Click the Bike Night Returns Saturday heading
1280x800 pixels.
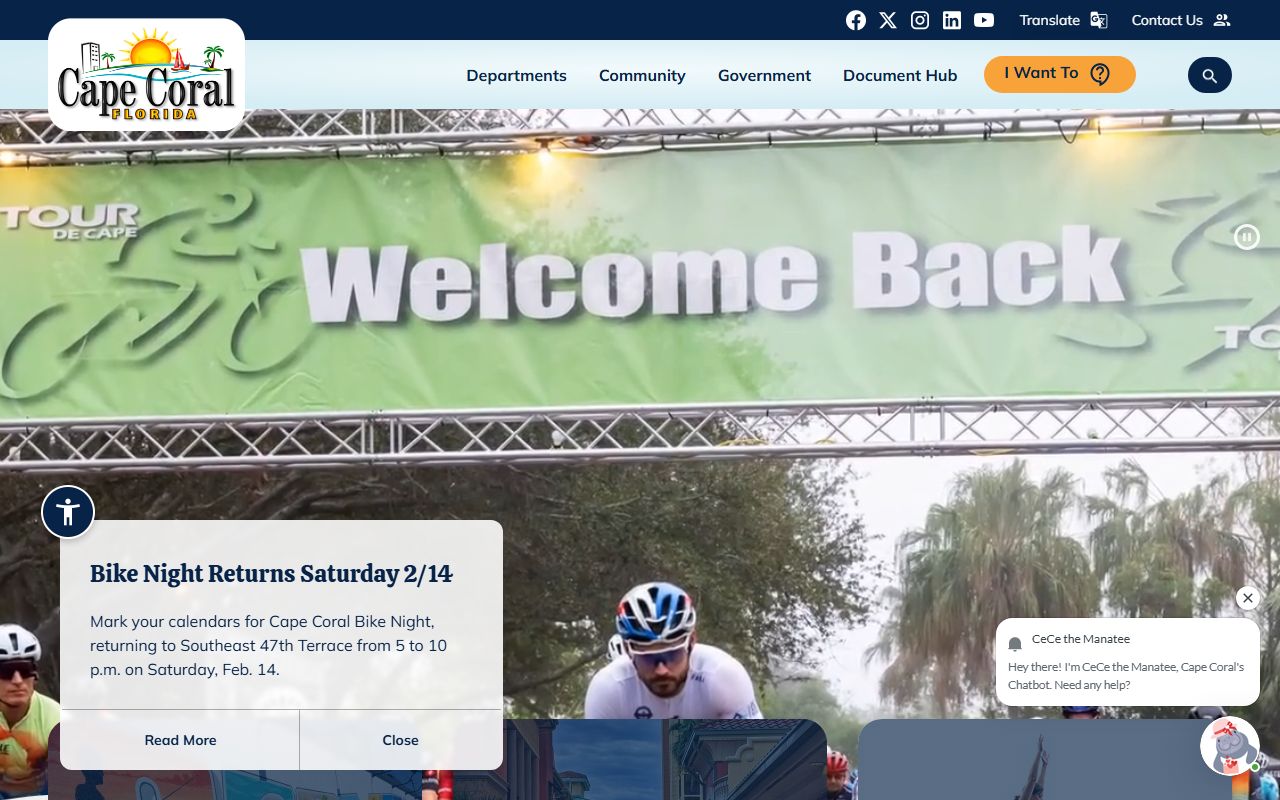point(271,573)
